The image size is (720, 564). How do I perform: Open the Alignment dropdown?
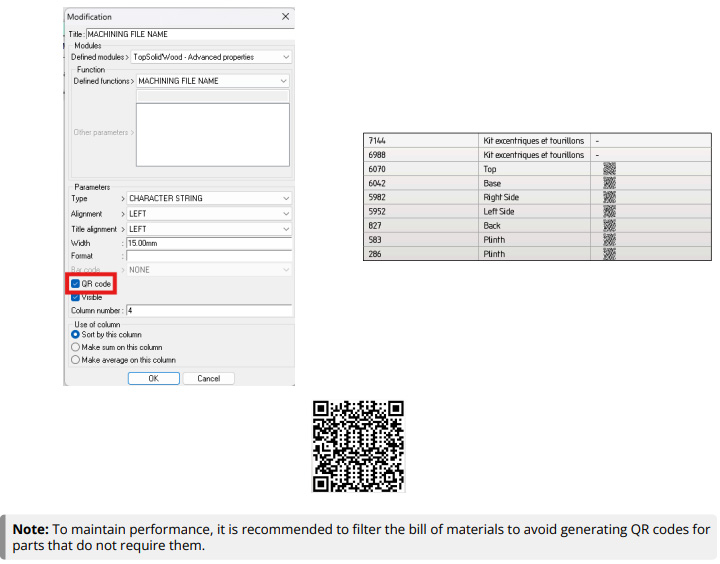click(209, 214)
